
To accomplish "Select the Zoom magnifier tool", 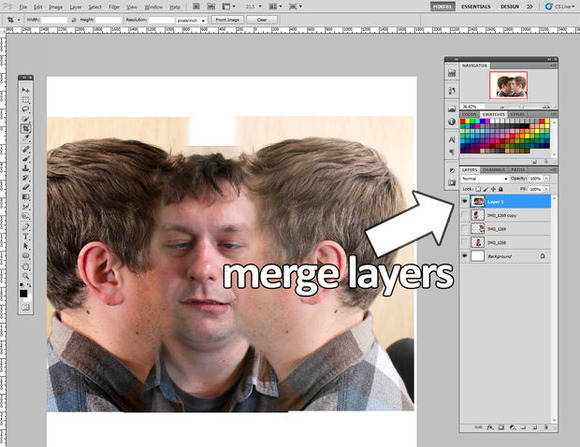I will tap(26, 276).
